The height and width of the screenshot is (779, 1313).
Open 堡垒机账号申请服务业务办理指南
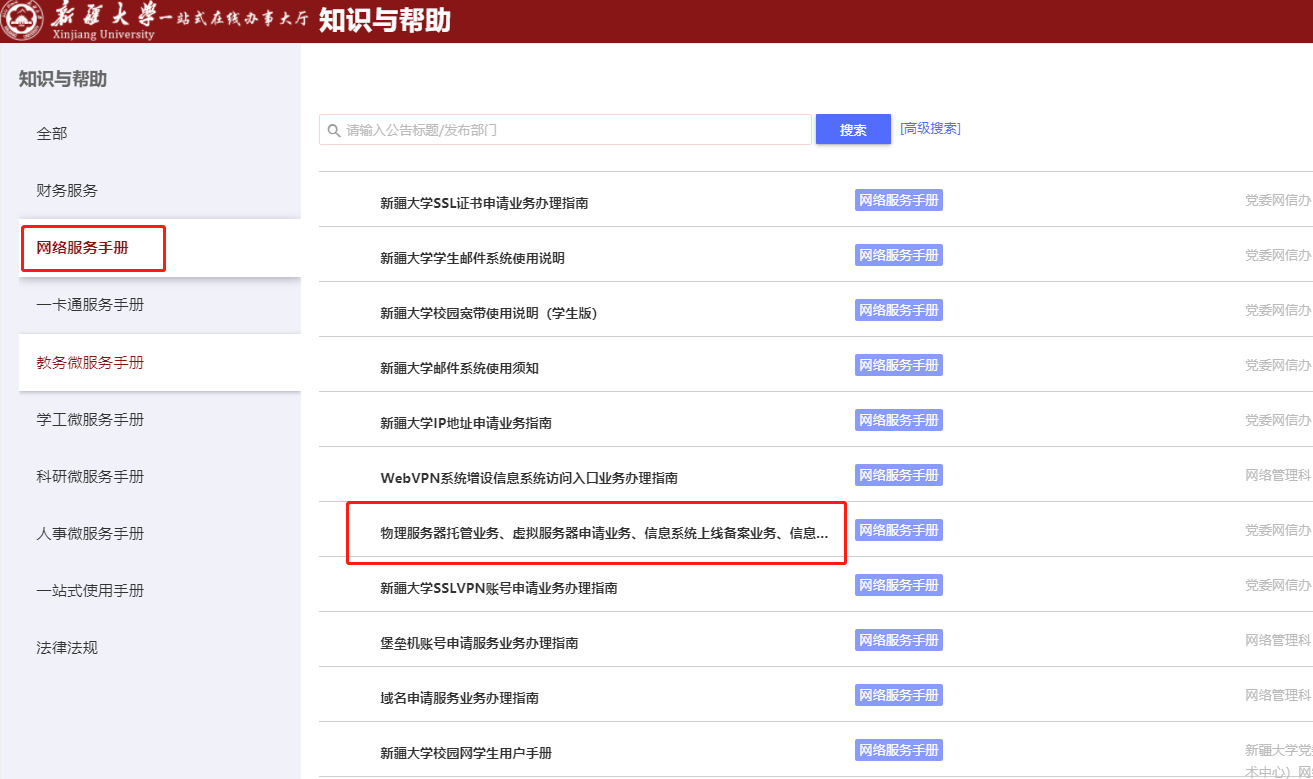479,643
